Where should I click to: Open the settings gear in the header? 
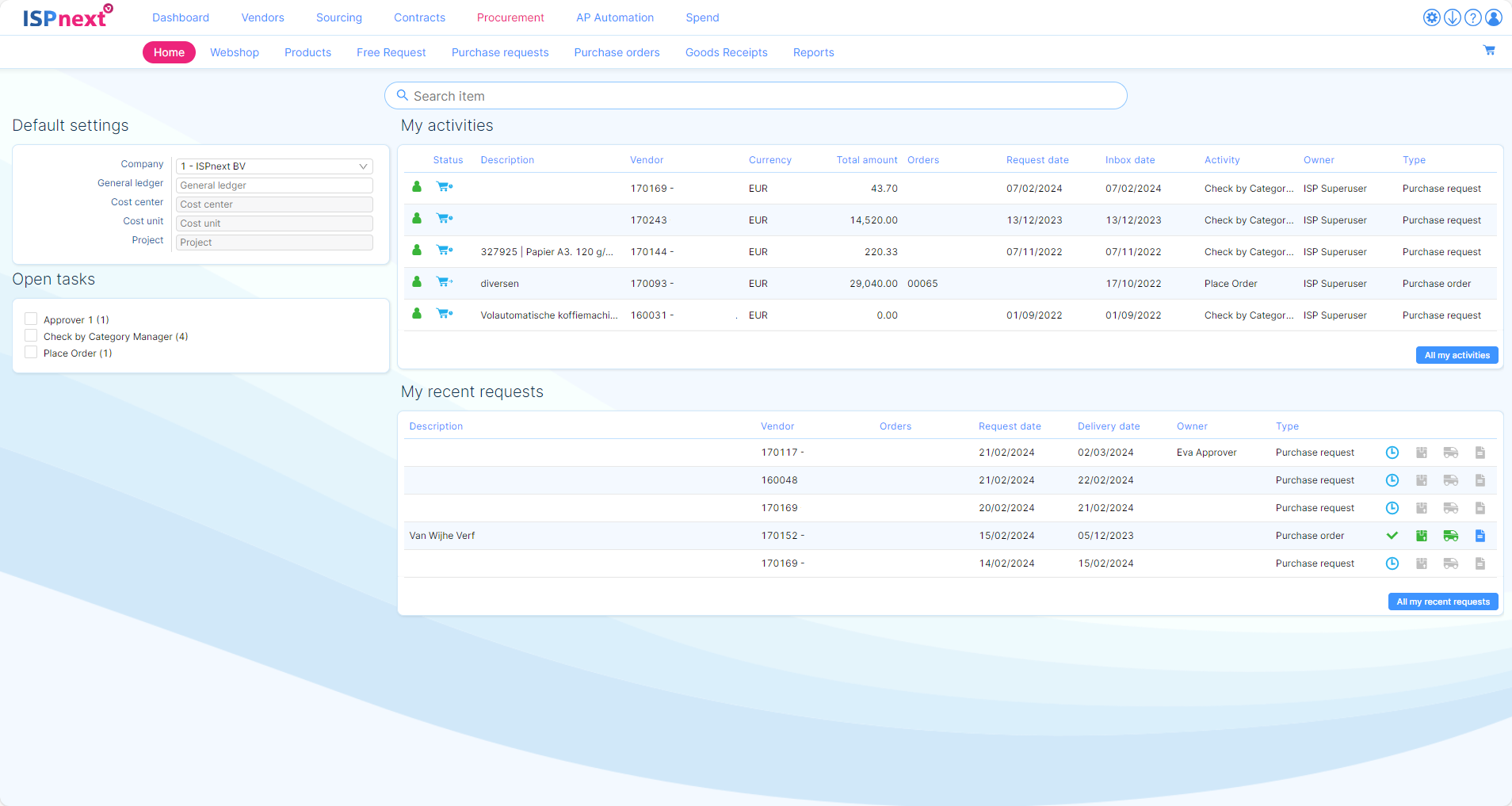[x=1431, y=17]
